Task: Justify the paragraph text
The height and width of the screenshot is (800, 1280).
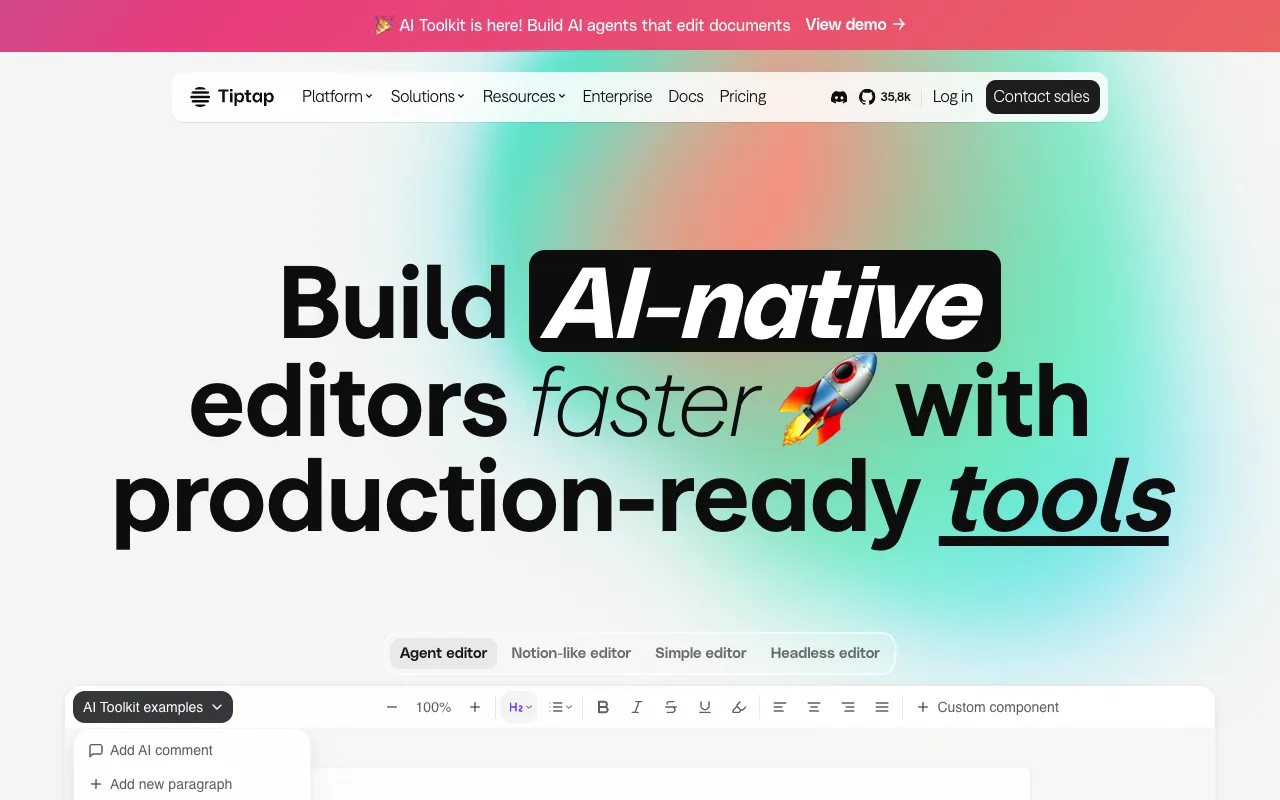Action: [882, 707]
